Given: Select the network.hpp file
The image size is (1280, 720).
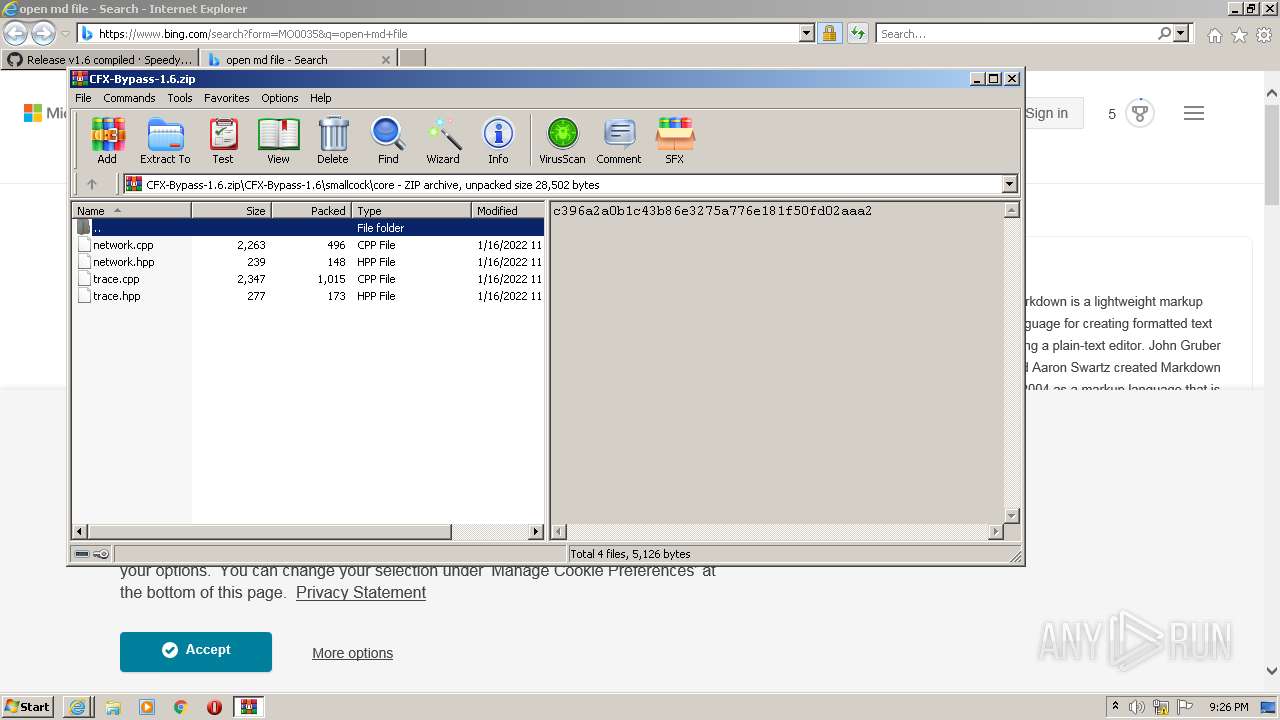Looking at the screenshot, I should click(123, 262).
